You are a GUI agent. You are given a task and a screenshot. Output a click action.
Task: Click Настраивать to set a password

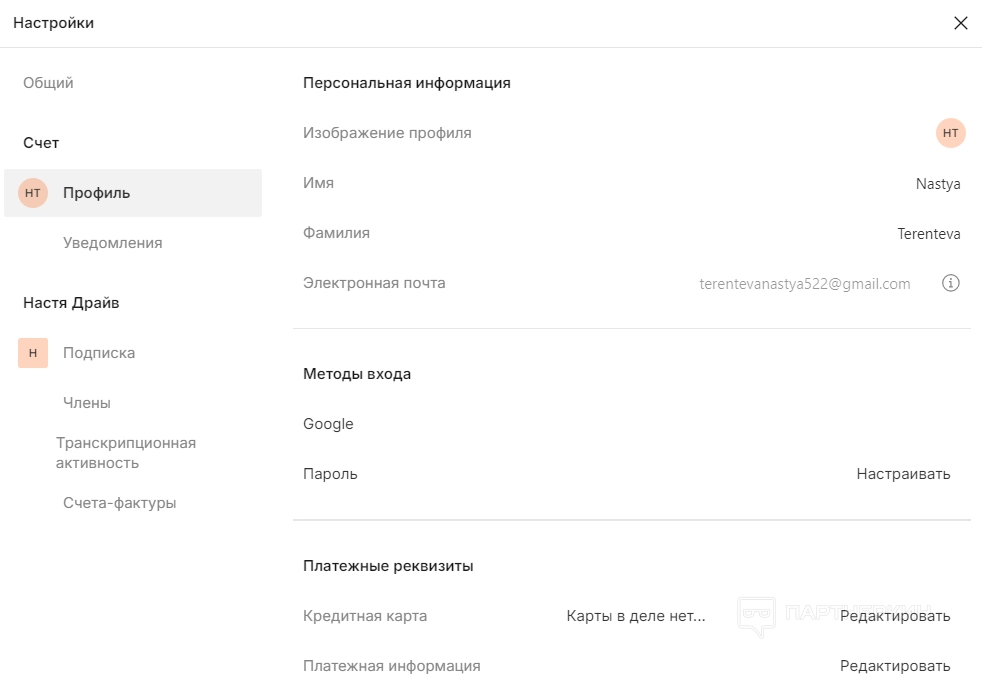coord(903,474)
